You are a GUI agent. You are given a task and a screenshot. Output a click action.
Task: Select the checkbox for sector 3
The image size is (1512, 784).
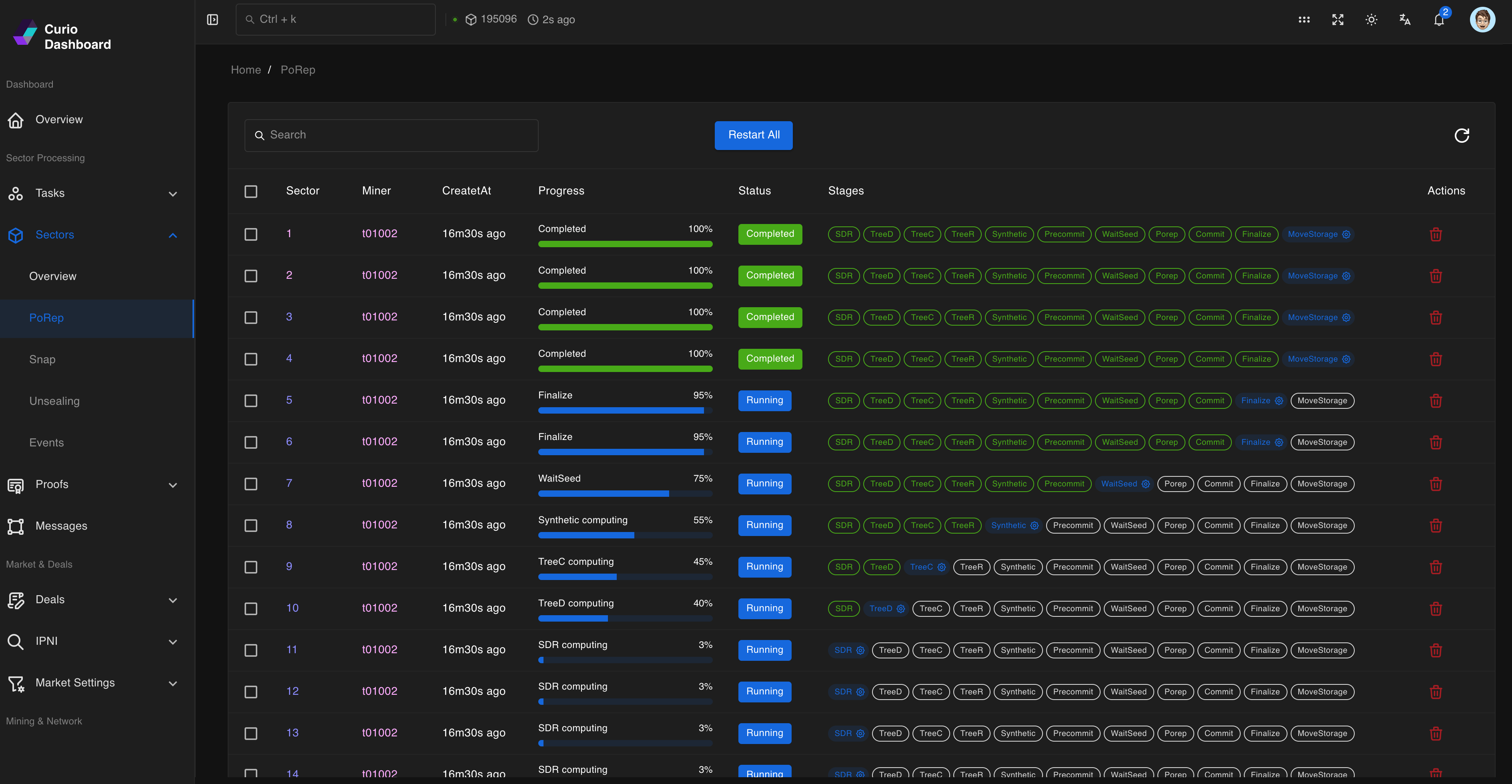click(x=251, y=318)
